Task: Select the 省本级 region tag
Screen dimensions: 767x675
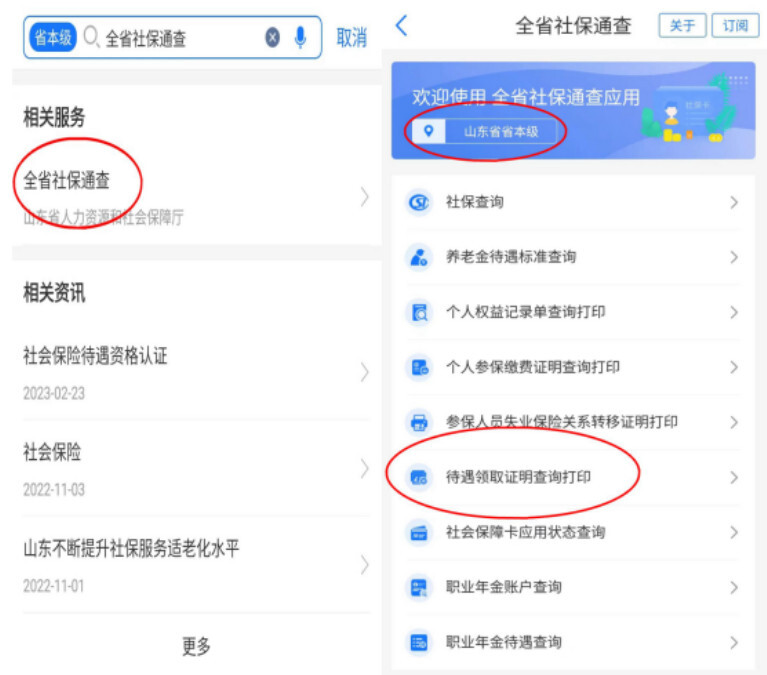Action: click(x=53, y=38)
